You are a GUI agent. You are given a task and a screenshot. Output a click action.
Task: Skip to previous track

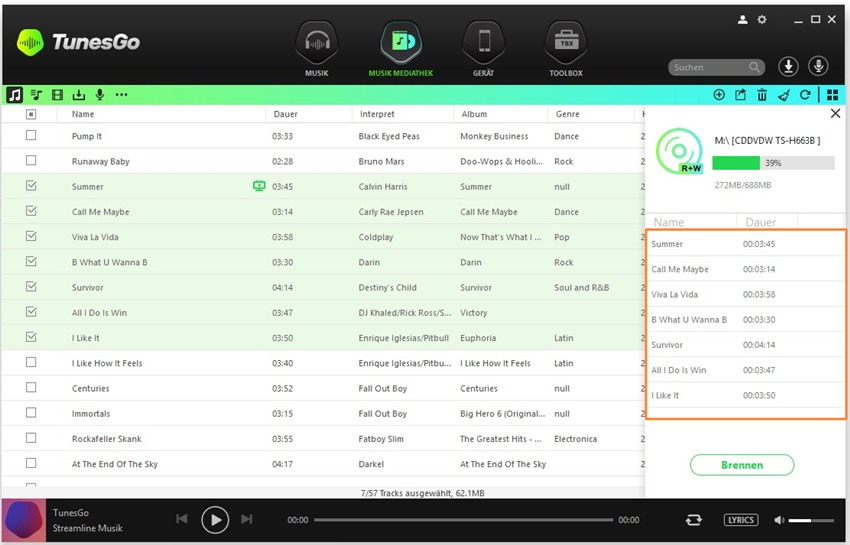tap(182, 519)
